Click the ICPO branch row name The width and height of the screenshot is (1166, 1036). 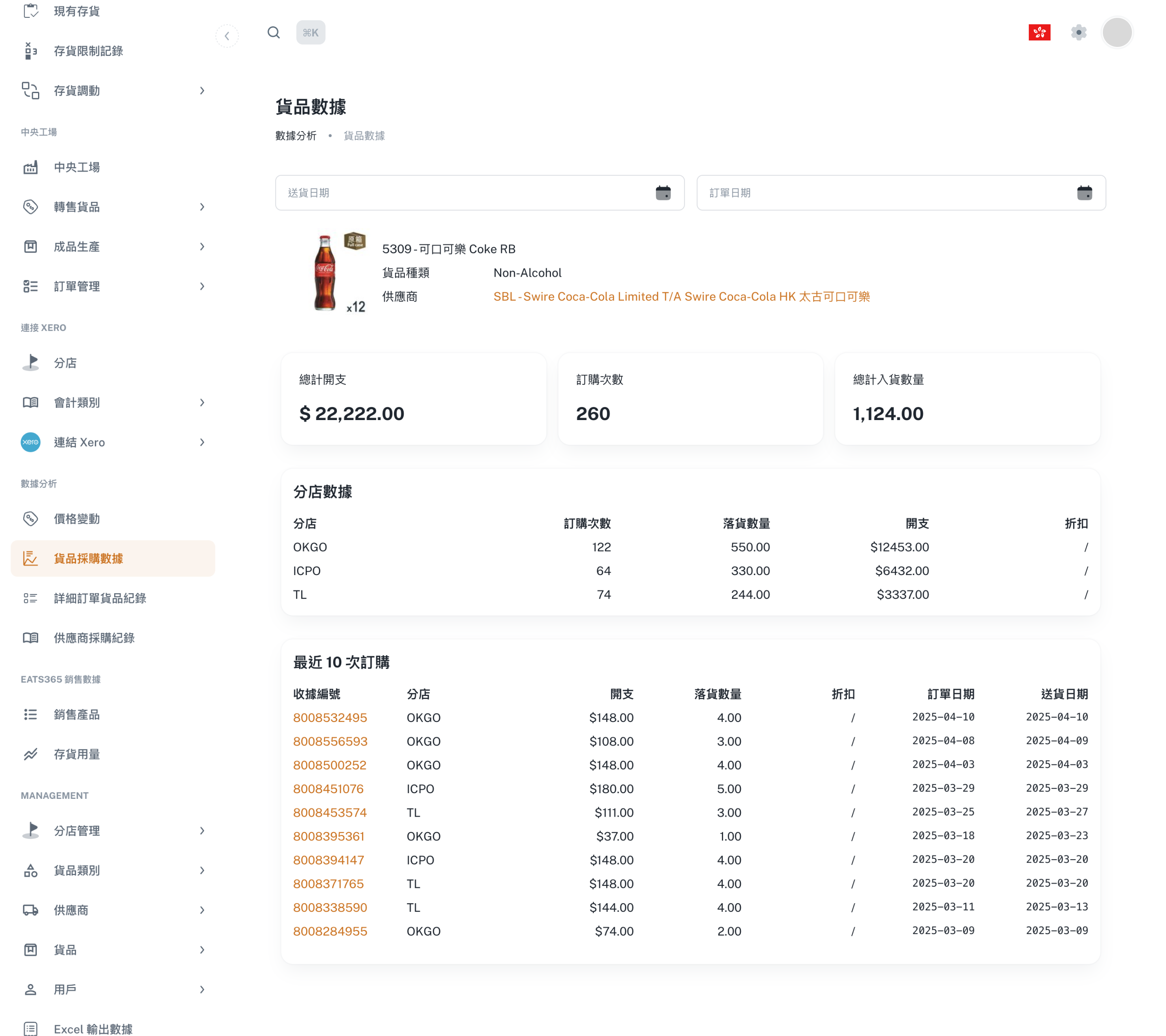click(x=307, y=571)
